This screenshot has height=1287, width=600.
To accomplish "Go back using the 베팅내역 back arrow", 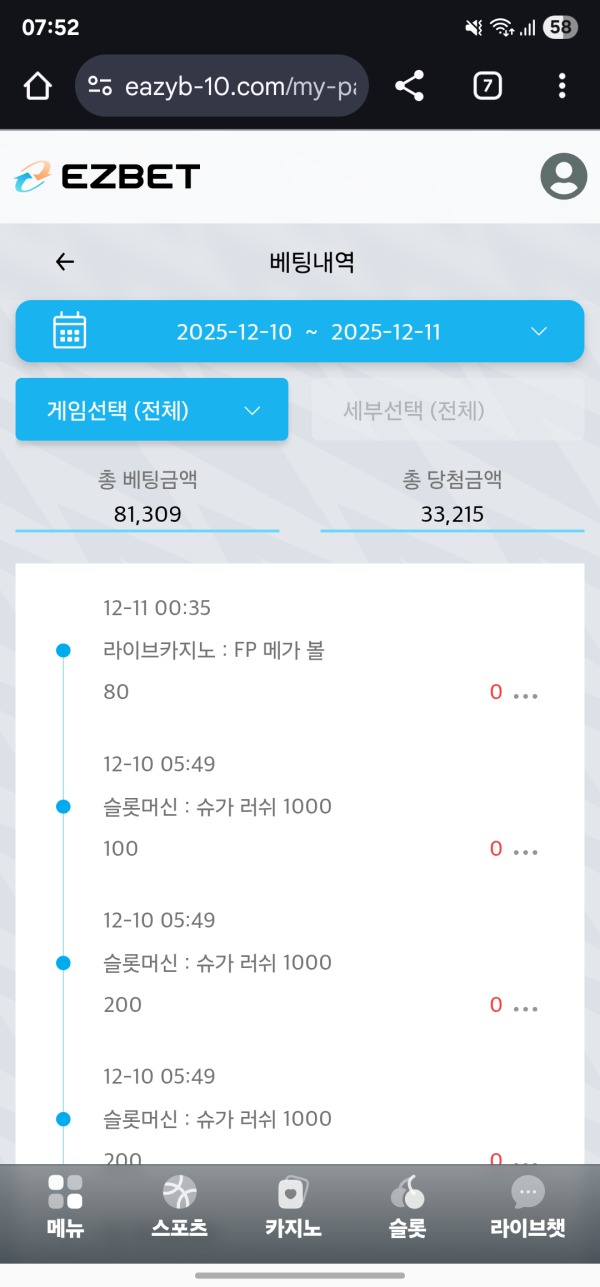I will click(64, 261).
